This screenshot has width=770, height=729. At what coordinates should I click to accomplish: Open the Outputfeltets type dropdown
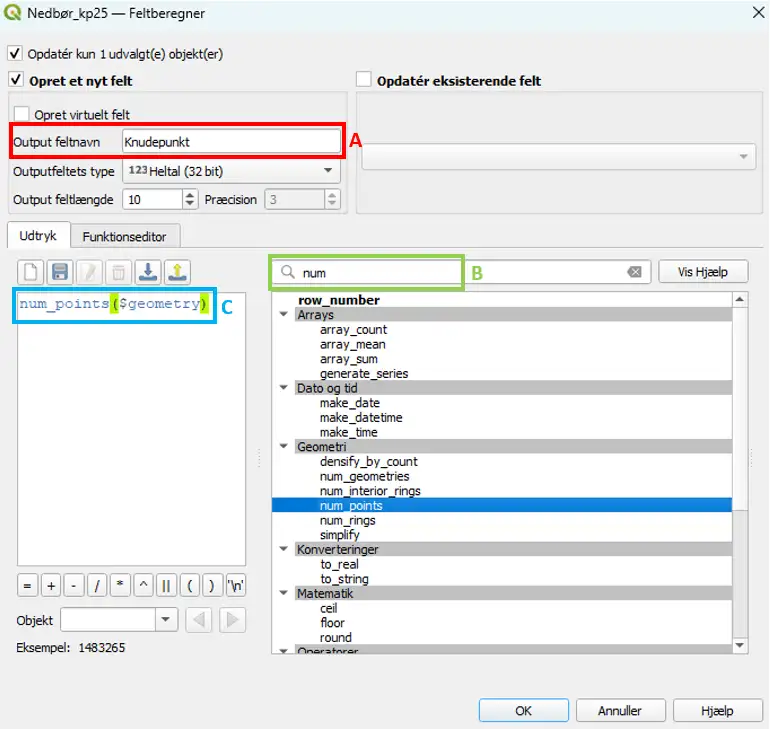pyautogui.click(x=231, y=171)
